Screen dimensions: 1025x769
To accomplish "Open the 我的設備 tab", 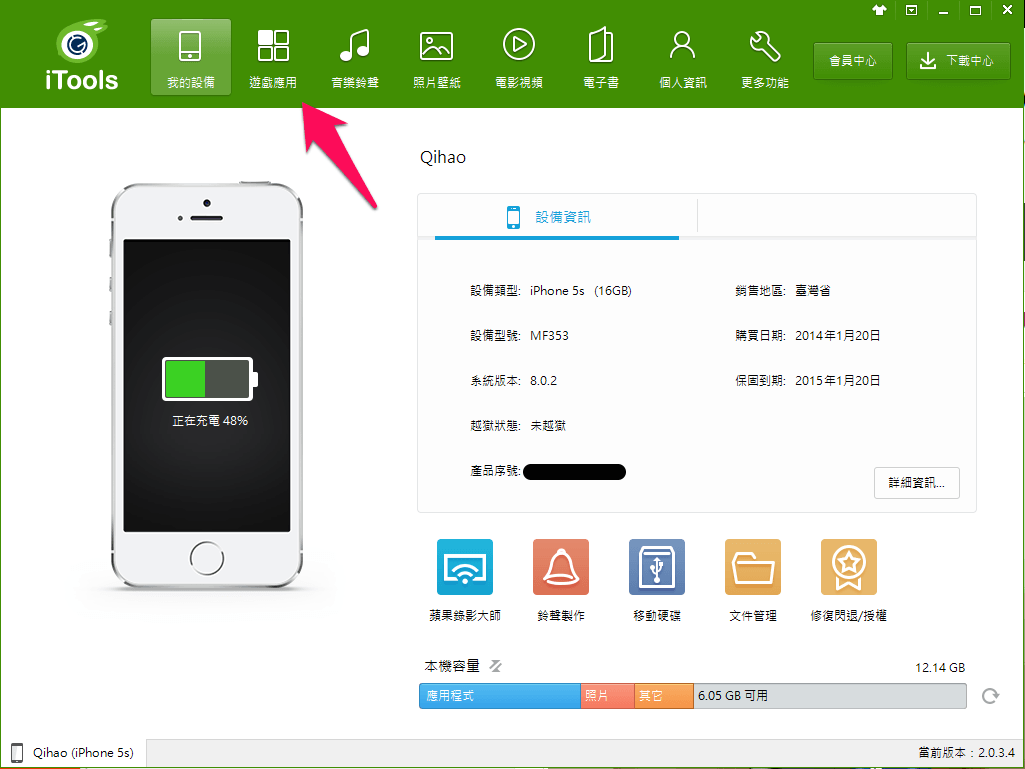I will 191,58.
